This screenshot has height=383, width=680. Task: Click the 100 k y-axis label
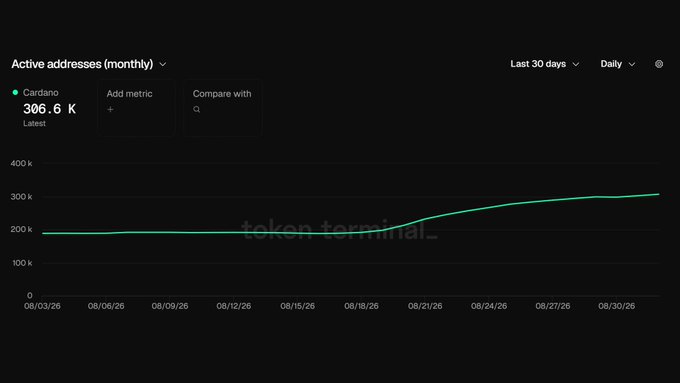(22, 263)
